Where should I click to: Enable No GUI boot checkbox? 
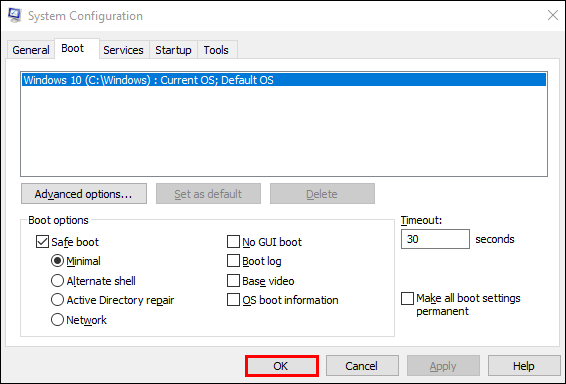coord(233,242)
